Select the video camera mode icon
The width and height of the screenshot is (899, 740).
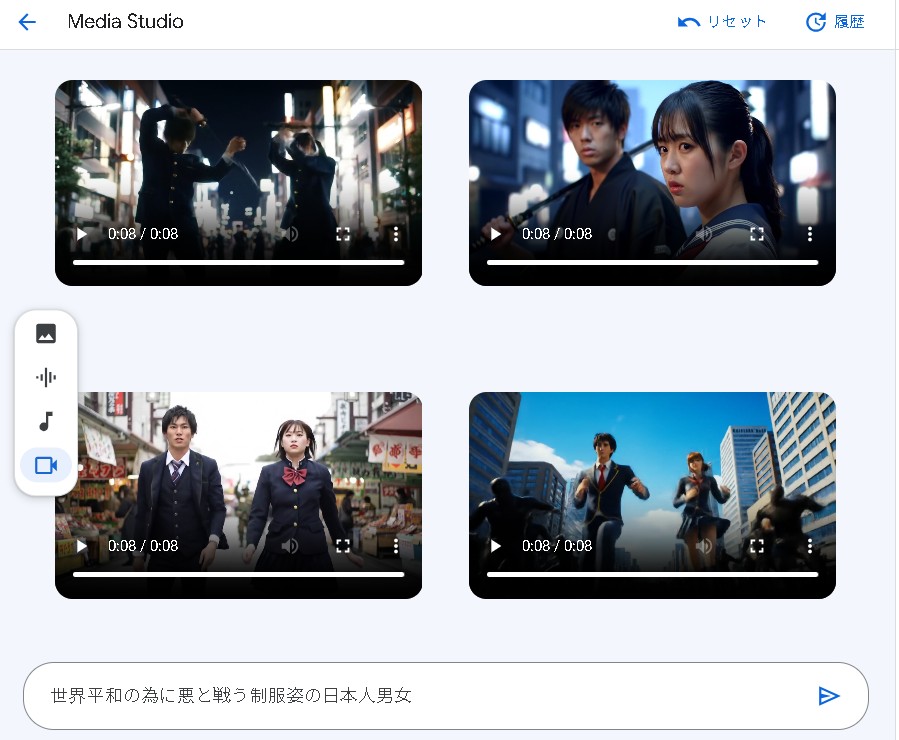click(x=46, y=465)
